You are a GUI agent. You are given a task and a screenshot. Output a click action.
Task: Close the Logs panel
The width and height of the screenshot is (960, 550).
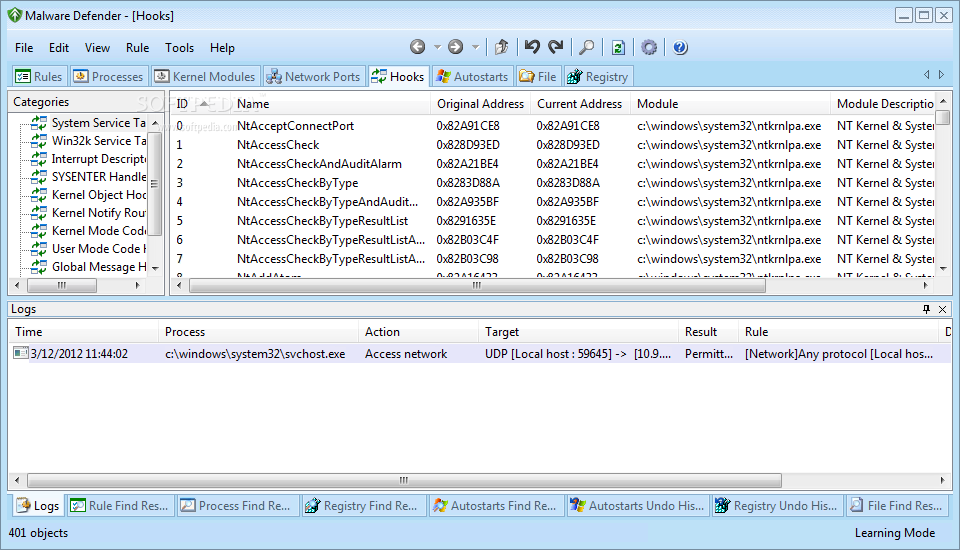pos(942,309)
